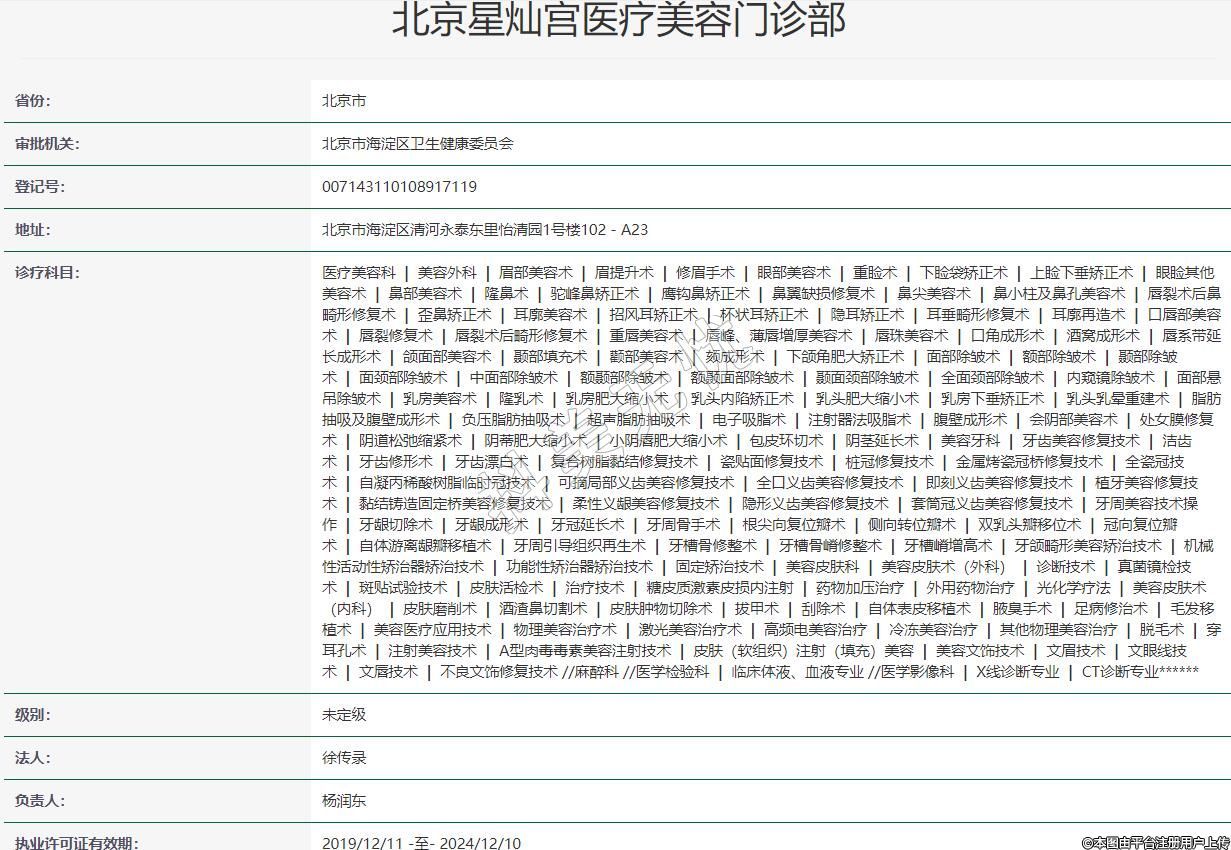
Task: Click registration number 007143110108917119
Action: click(x=399, y=187)
